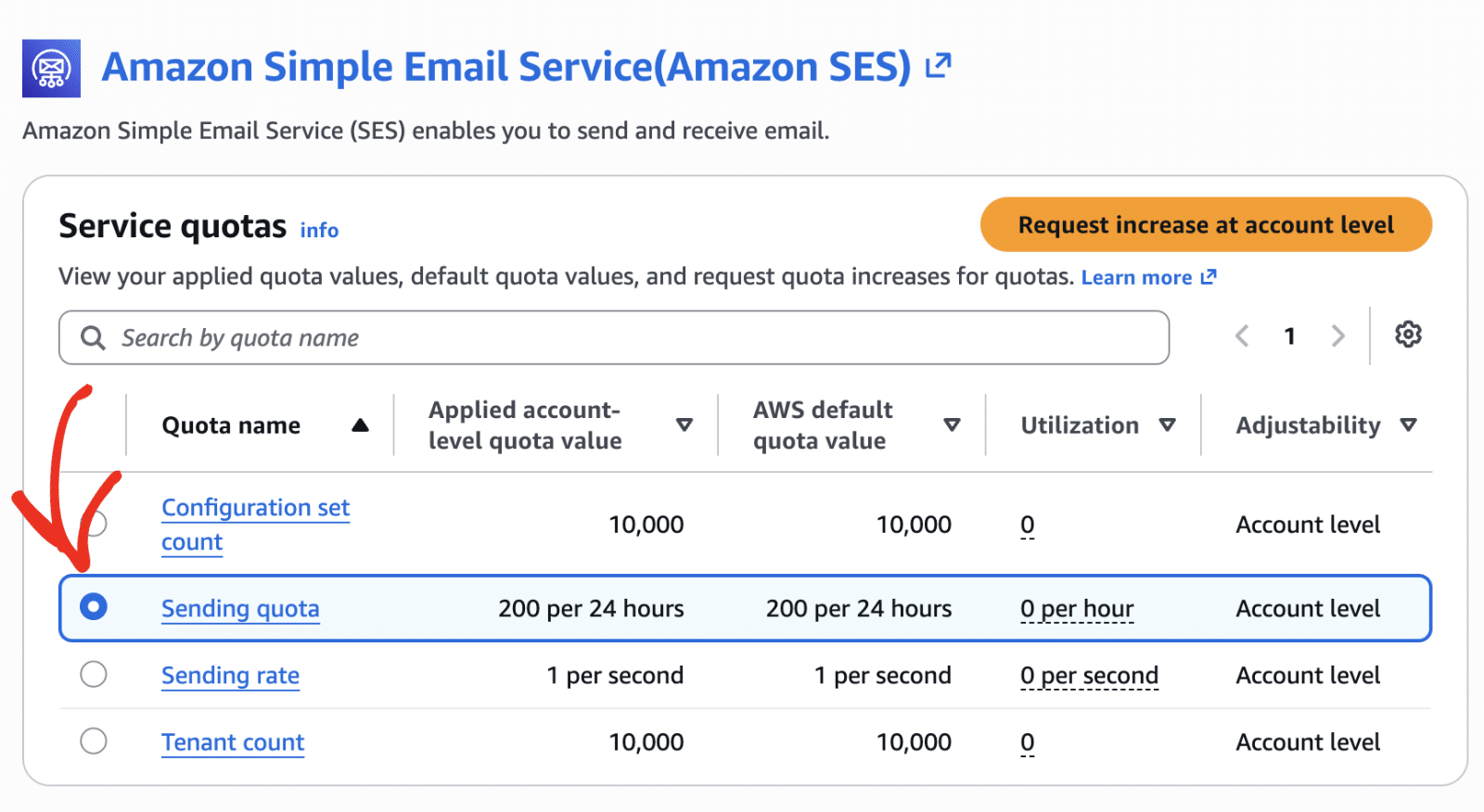Go to previous page of quotas
The height and width of the screenshot is (812, 1484).
click(x=1242, y=336)
